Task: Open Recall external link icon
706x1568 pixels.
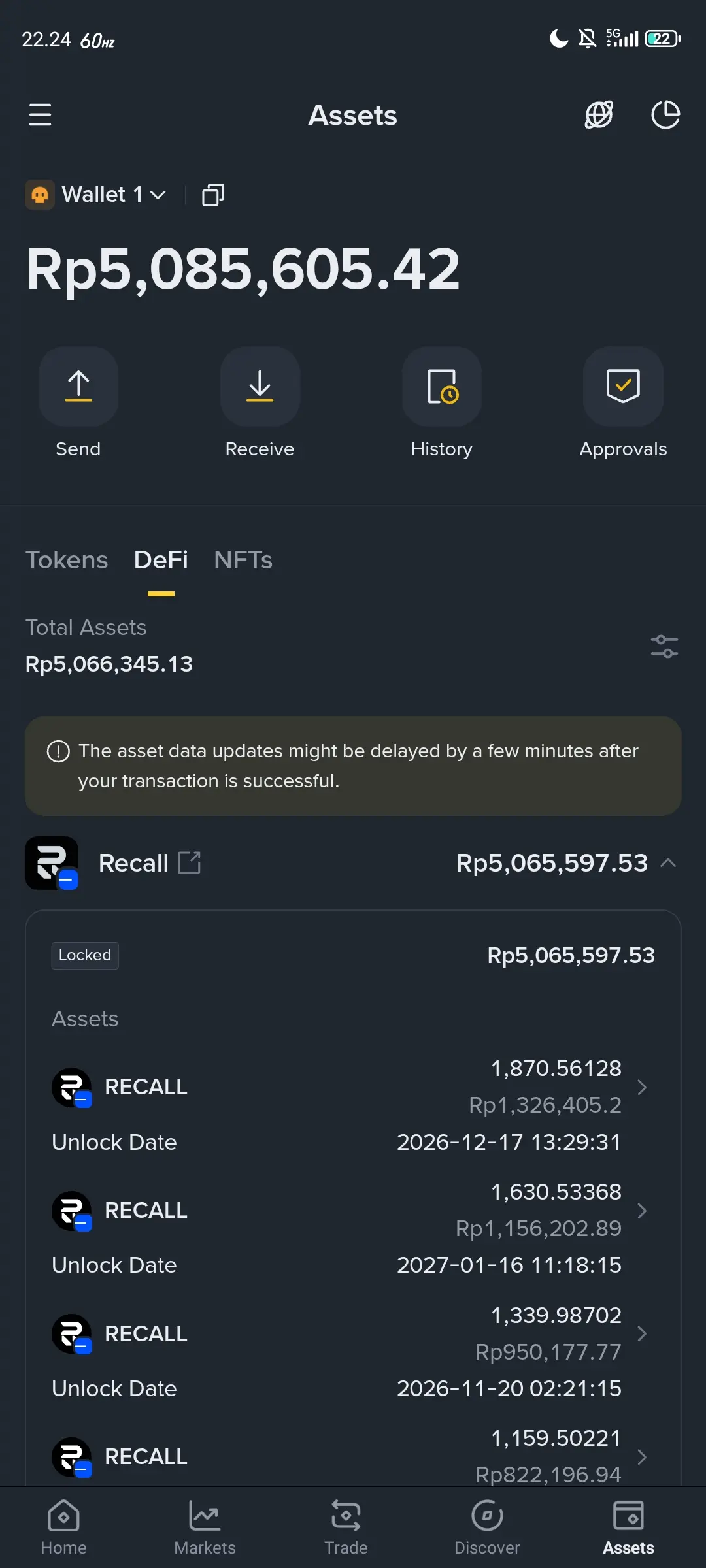Action: [190, 863]
